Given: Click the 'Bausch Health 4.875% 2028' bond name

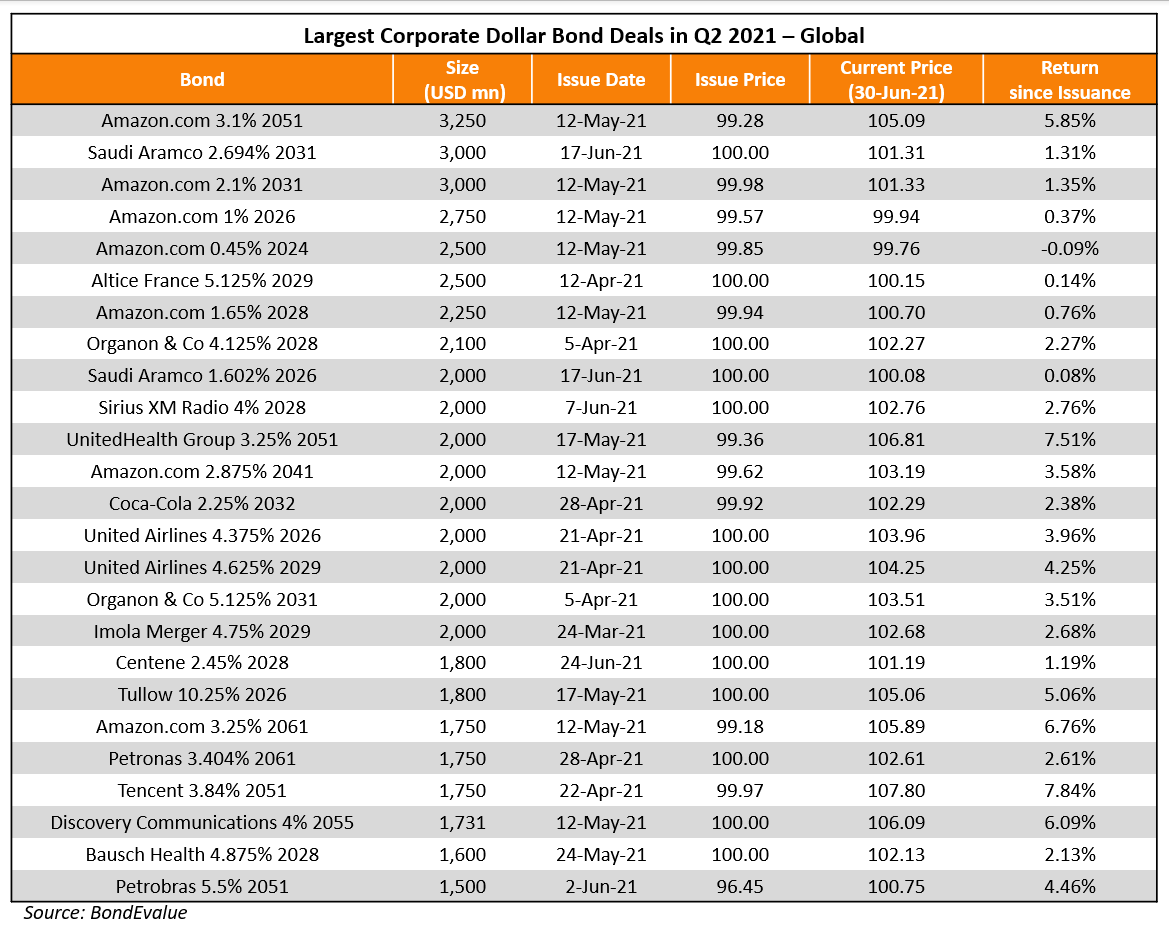Looking at the screenshot, I should (x=202, y=855).
